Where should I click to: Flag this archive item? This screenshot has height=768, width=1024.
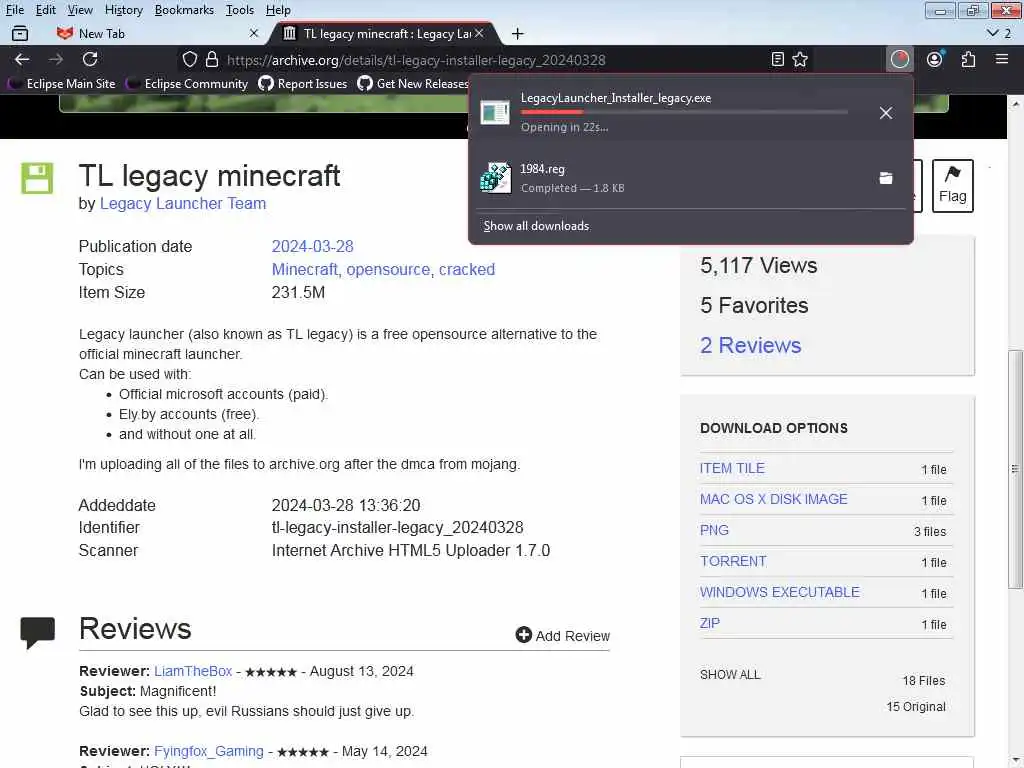coord(952,185)
